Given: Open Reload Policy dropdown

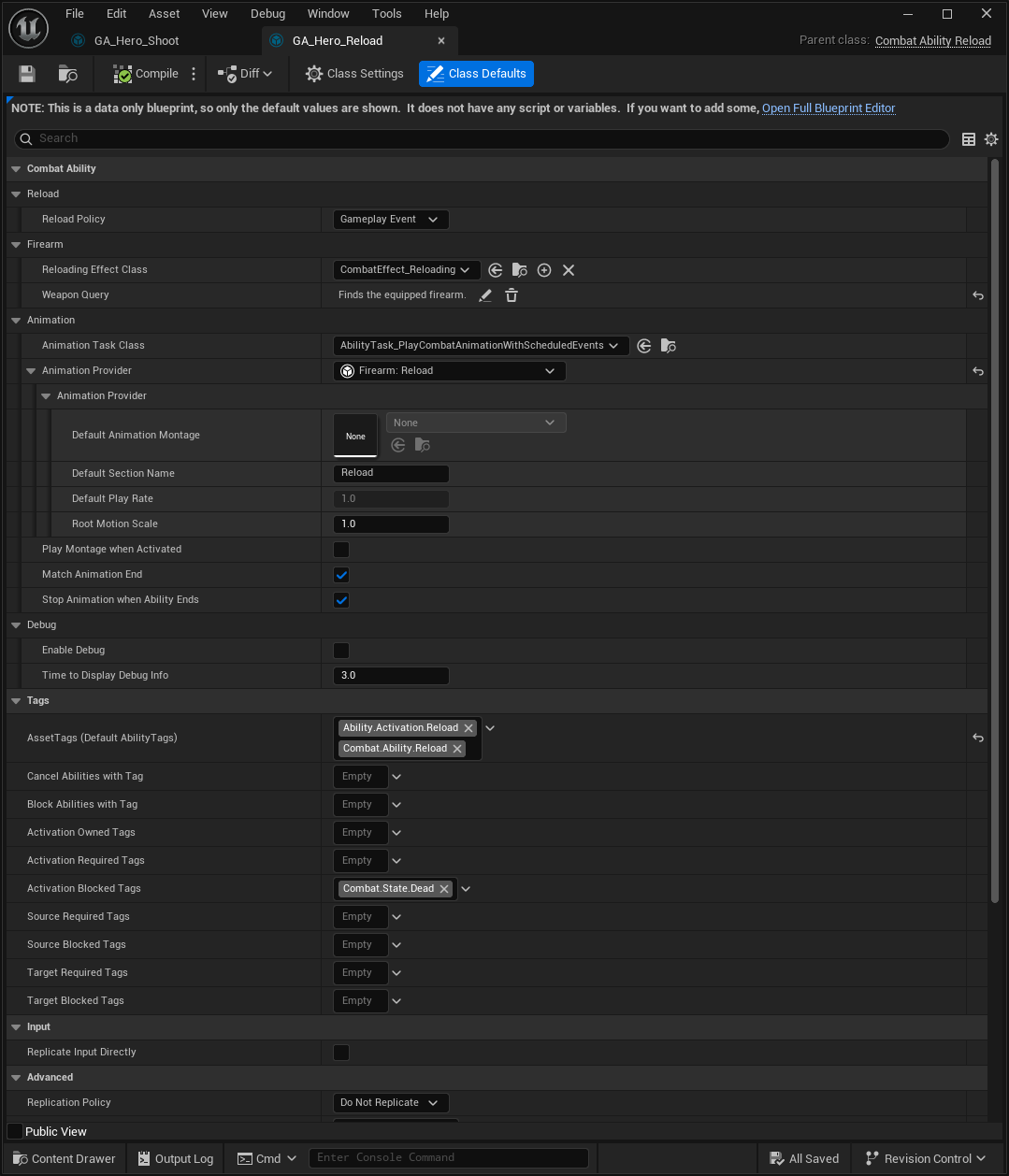Looking at the screenshot, I should [391, 220].
